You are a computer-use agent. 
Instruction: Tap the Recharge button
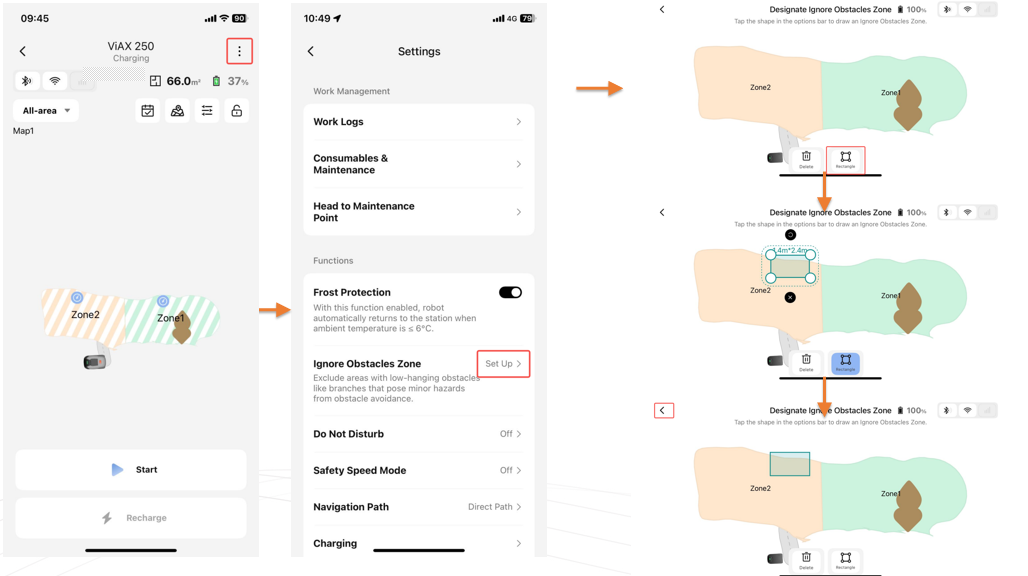[131, 518]
